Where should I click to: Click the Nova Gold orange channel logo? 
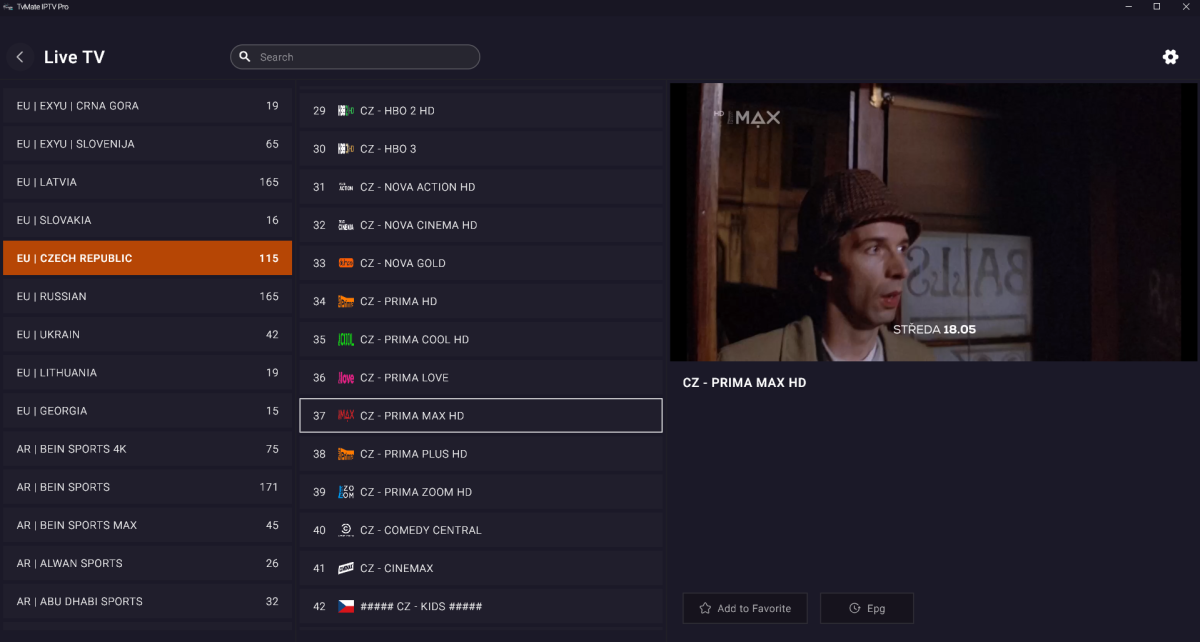[x=346, y=263]
